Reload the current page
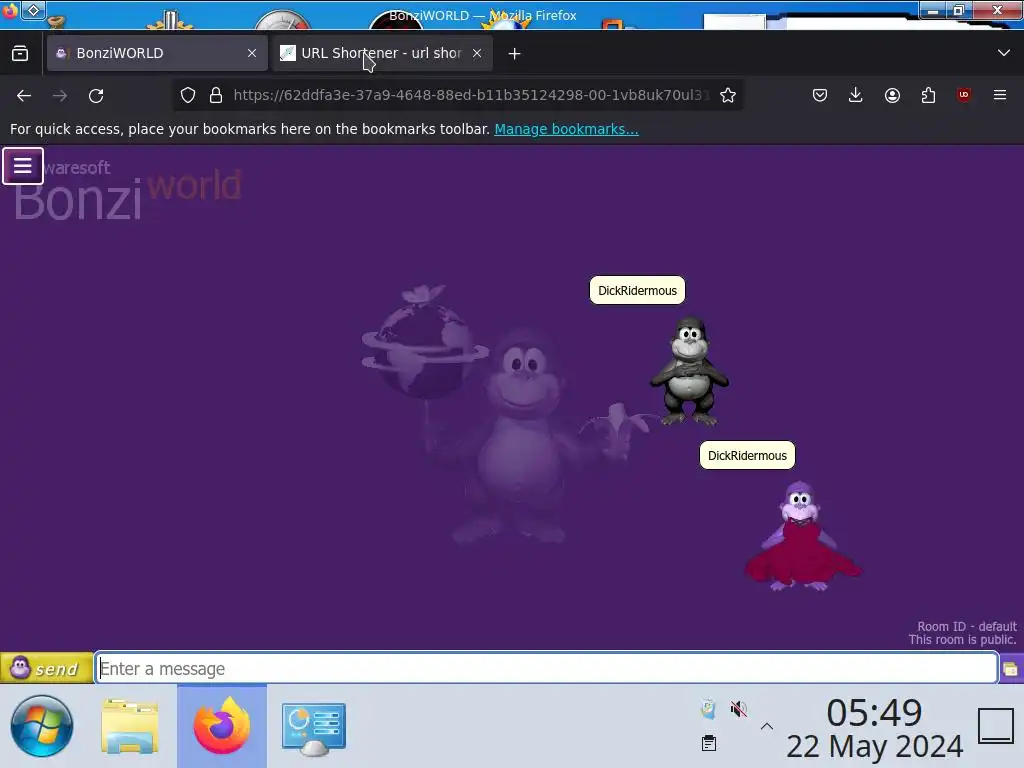The width and height of the screenshot is (1024, 768). (x=96, y=96)
